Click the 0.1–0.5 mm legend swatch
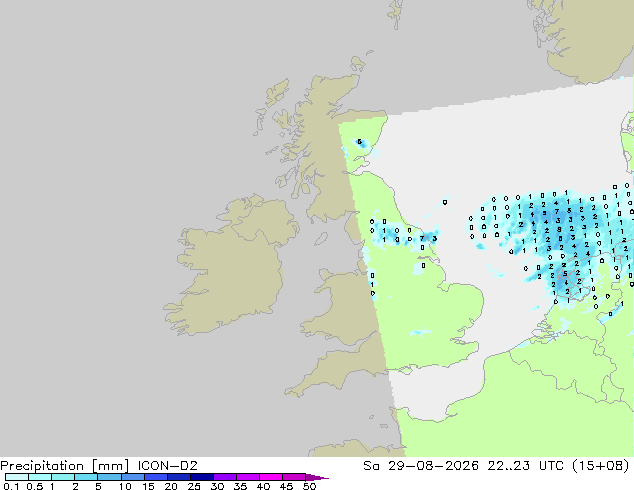634x490 pixels. pyautogui.click(x=17, y=477)
